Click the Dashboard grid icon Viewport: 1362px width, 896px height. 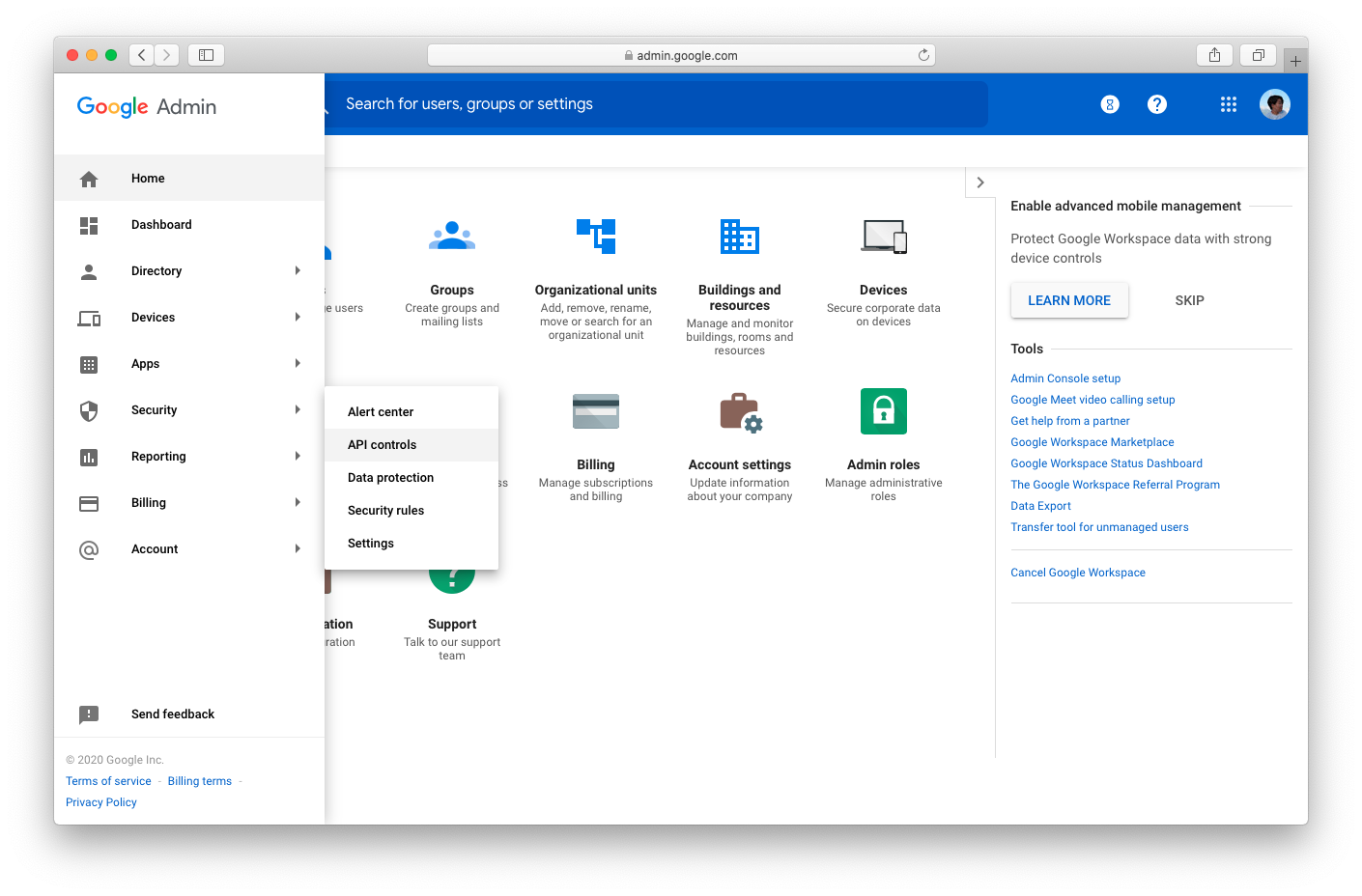[89, 225]
